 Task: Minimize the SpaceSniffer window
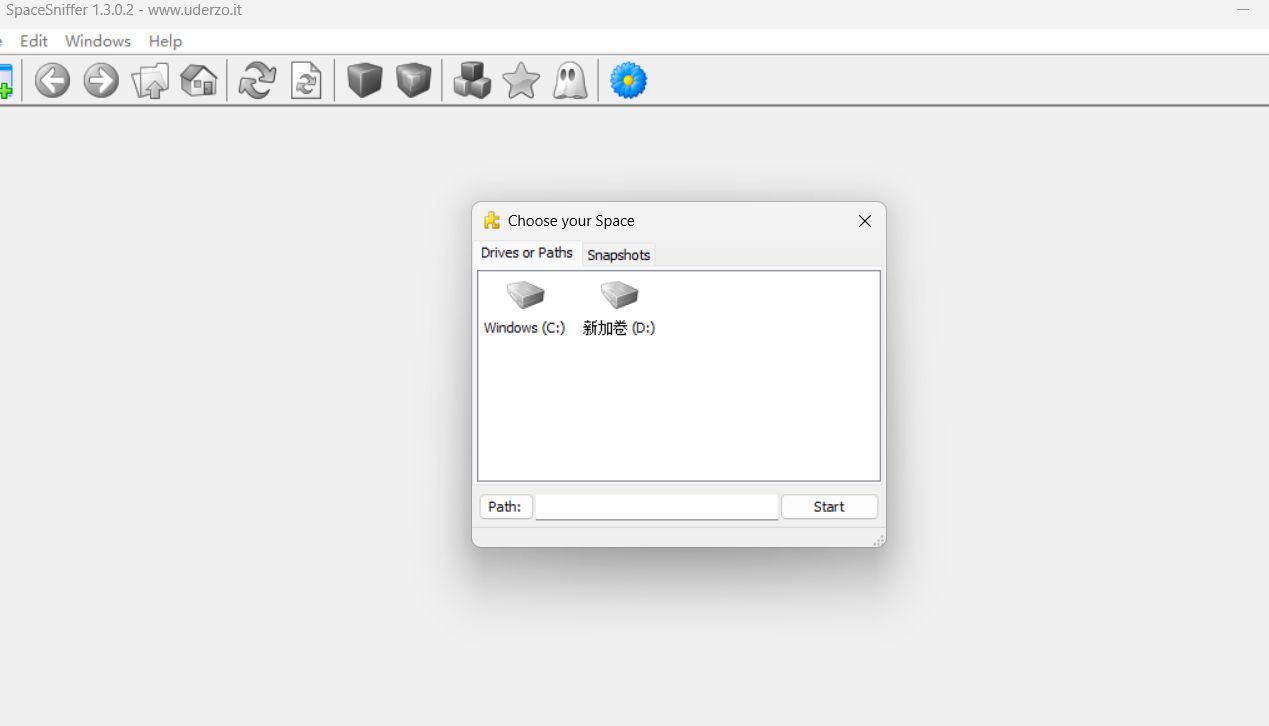pyautogui.click(x=1243, y=10)
